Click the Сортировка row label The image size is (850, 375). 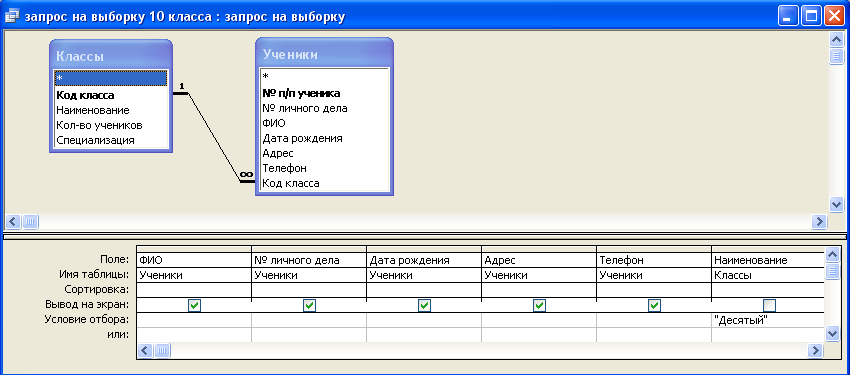click(x=96, y=289)
